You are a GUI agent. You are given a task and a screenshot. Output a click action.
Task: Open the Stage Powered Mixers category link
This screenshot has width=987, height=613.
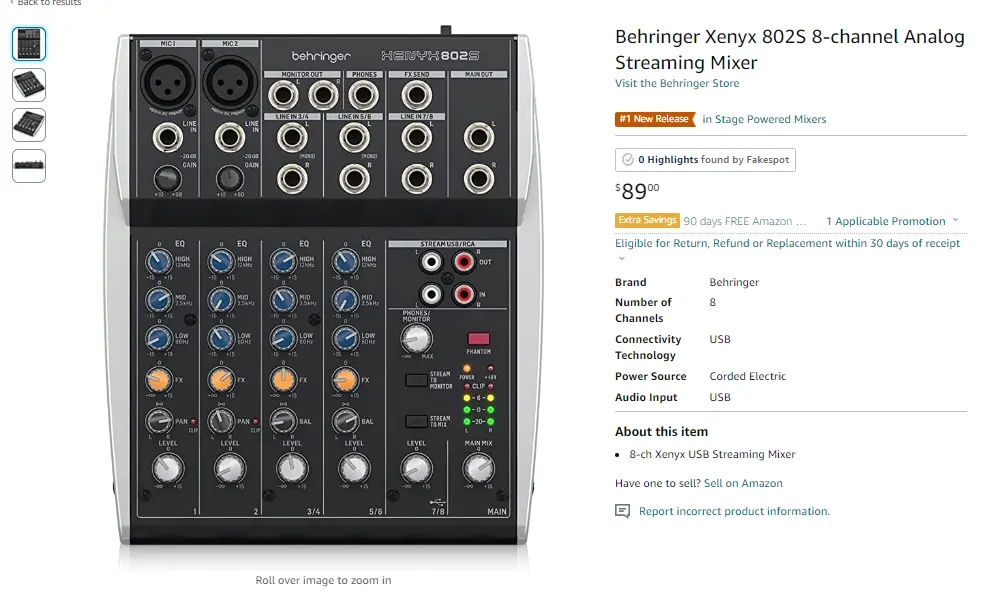coord(764,119)
